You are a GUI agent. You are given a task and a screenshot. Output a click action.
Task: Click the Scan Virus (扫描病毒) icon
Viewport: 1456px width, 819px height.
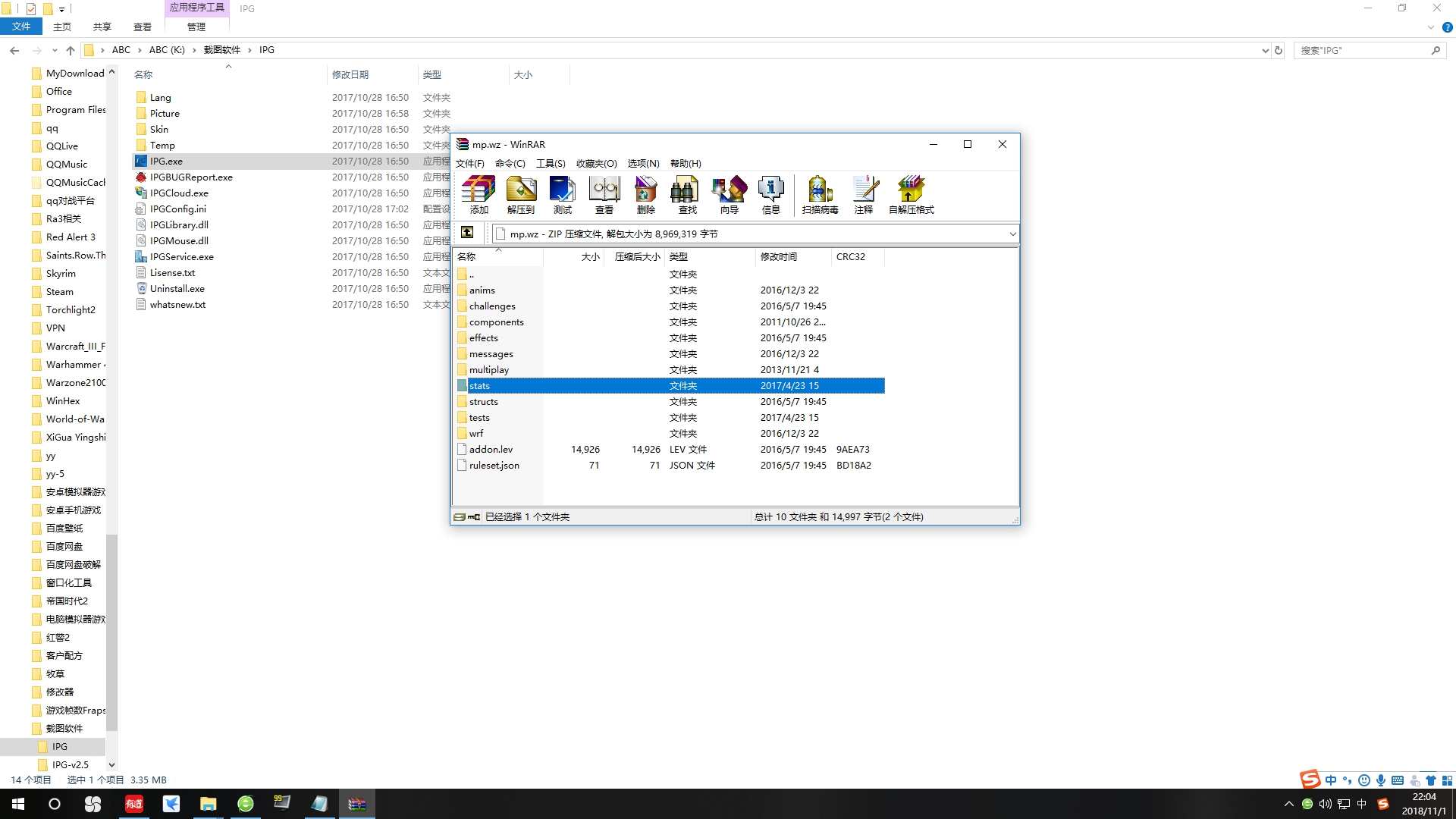pos(820,194)
